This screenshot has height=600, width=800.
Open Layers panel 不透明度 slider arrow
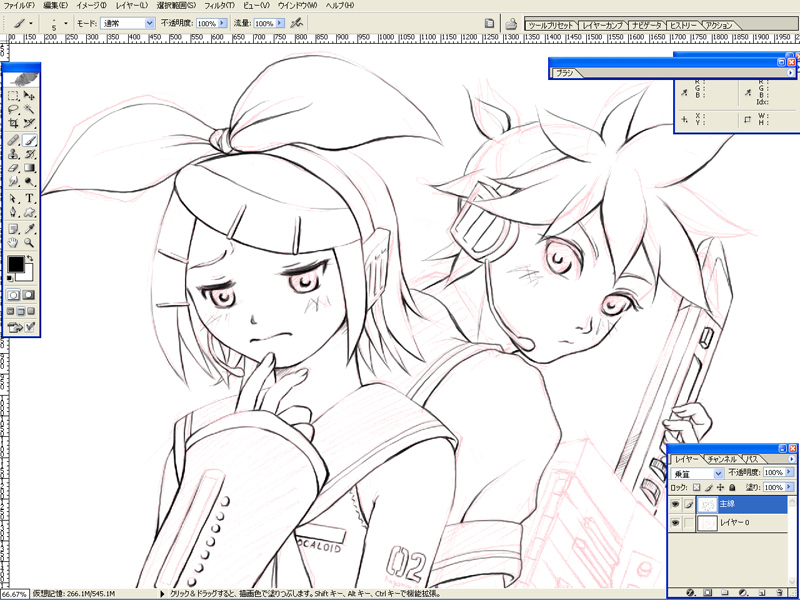(x=789, y=472)
